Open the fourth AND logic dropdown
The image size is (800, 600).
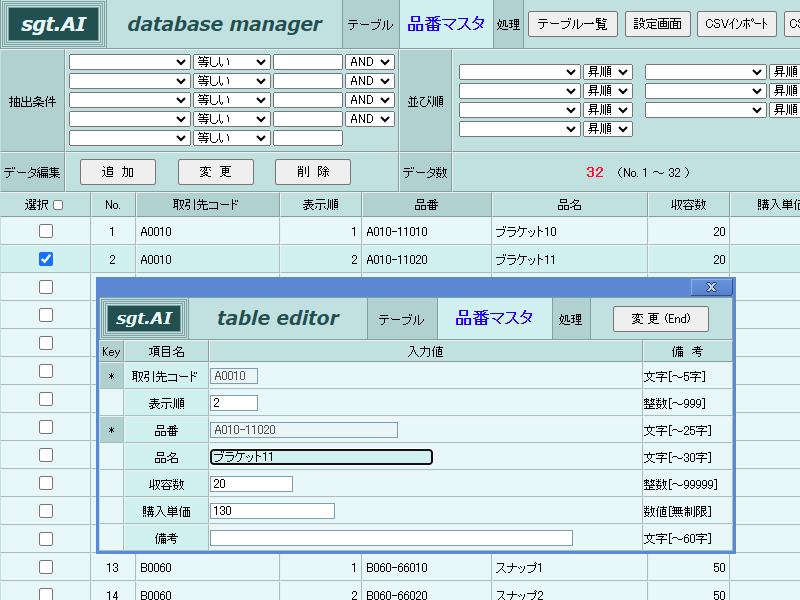[370, 119]
